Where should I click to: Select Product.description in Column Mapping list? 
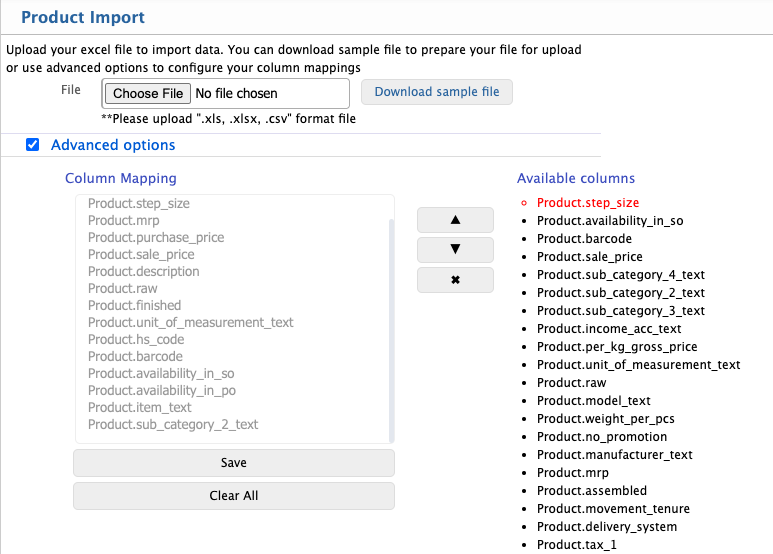[143, 272]
